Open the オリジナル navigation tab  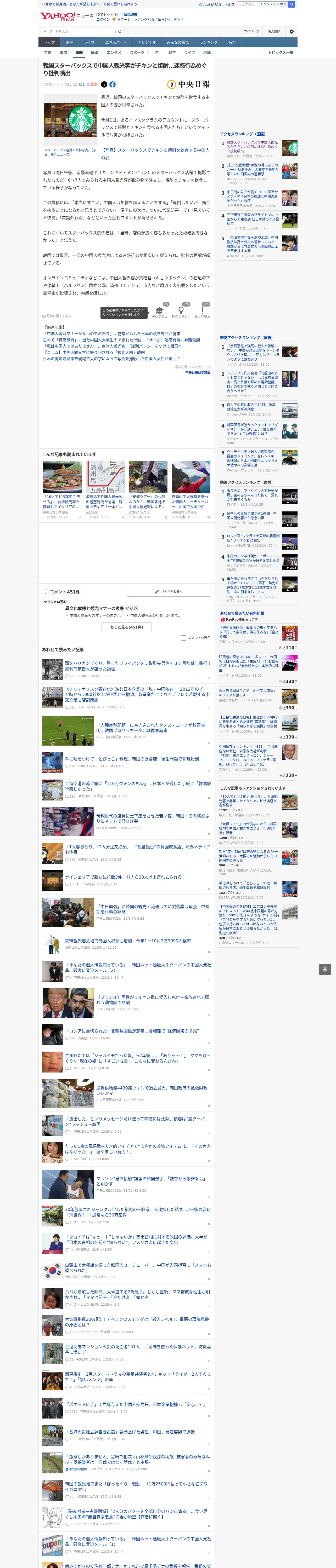[x=147, y=43]
